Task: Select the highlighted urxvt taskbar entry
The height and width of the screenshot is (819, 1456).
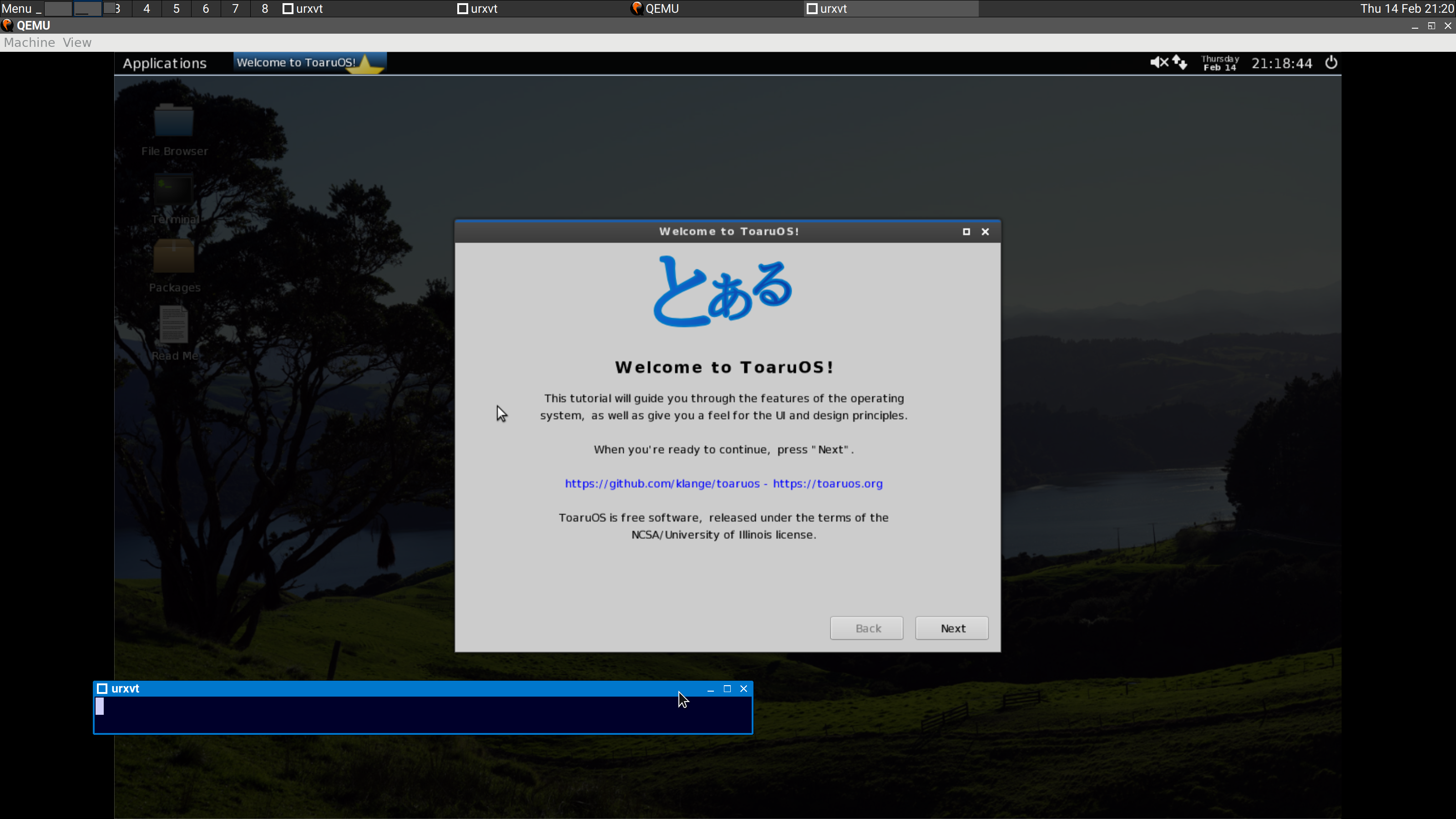Action: [x=891, y=9]
